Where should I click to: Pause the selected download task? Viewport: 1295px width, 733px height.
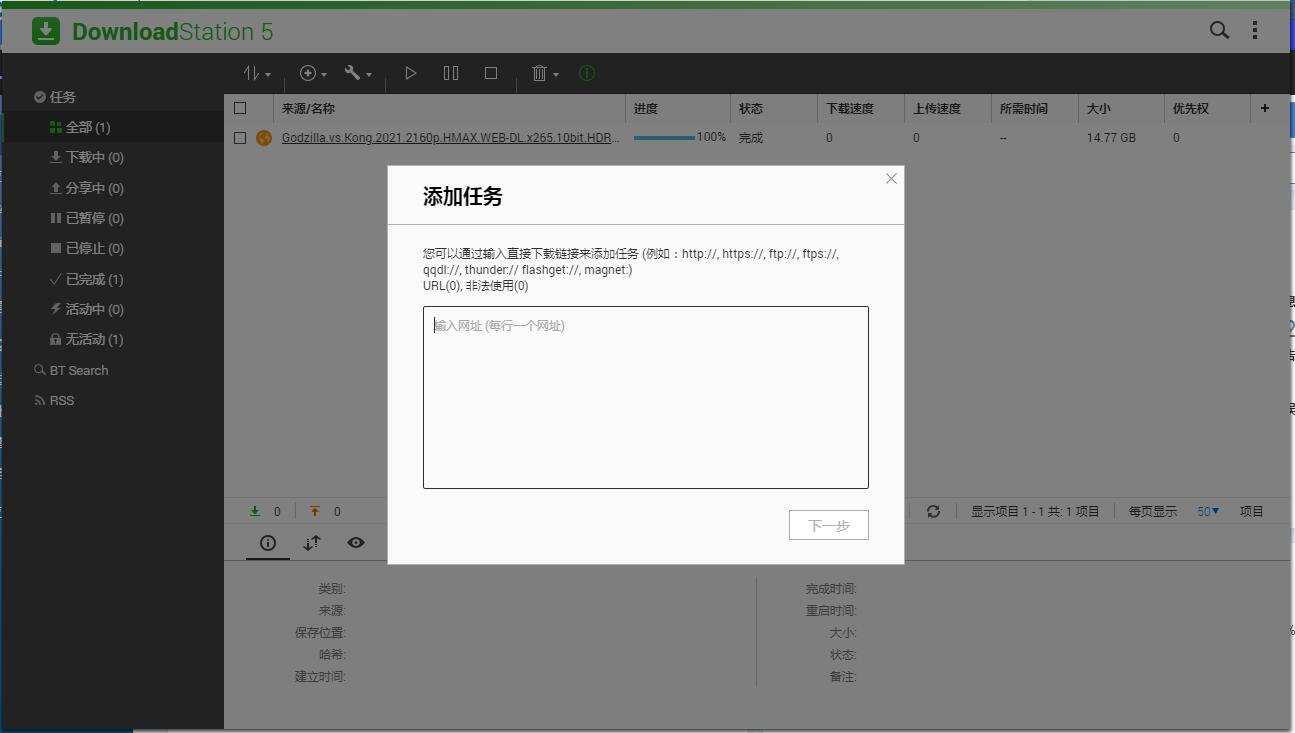pyautogui.click(x=450, y=72)
